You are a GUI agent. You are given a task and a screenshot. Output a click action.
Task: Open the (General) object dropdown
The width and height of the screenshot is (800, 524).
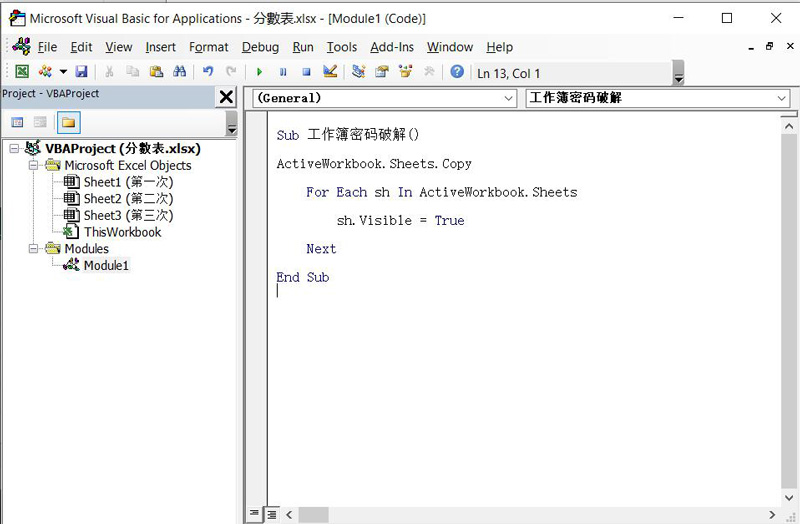[x=508, y=98]
